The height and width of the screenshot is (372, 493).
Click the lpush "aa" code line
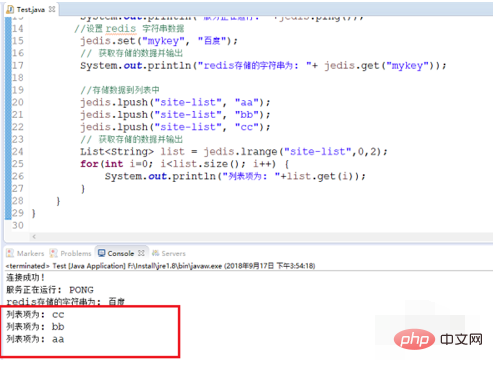pyautogui.click(x=175, y=102)
